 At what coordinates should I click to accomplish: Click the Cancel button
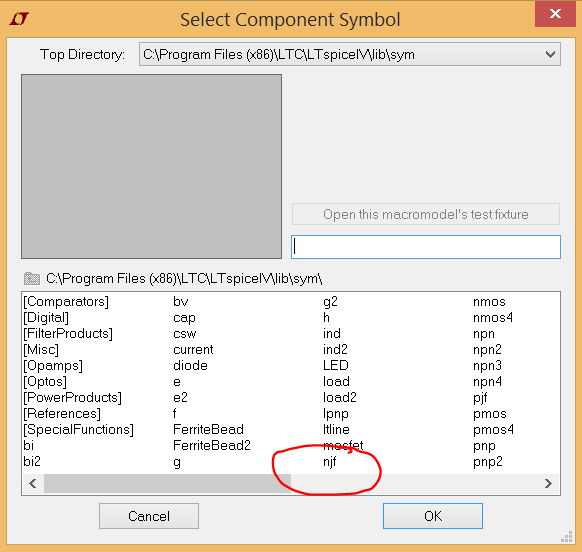[x=149, y=516]
